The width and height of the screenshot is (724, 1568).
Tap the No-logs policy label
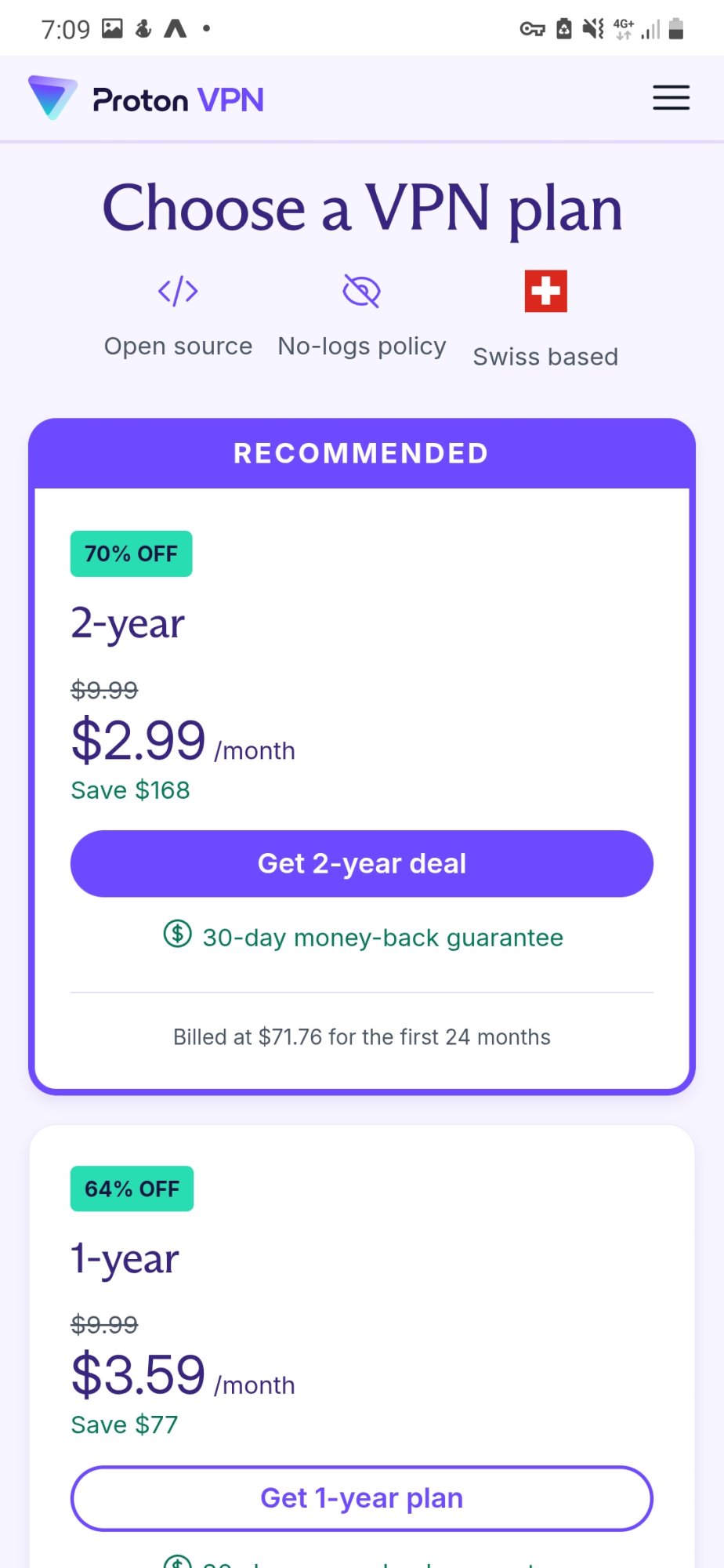(x=361, y=346)
